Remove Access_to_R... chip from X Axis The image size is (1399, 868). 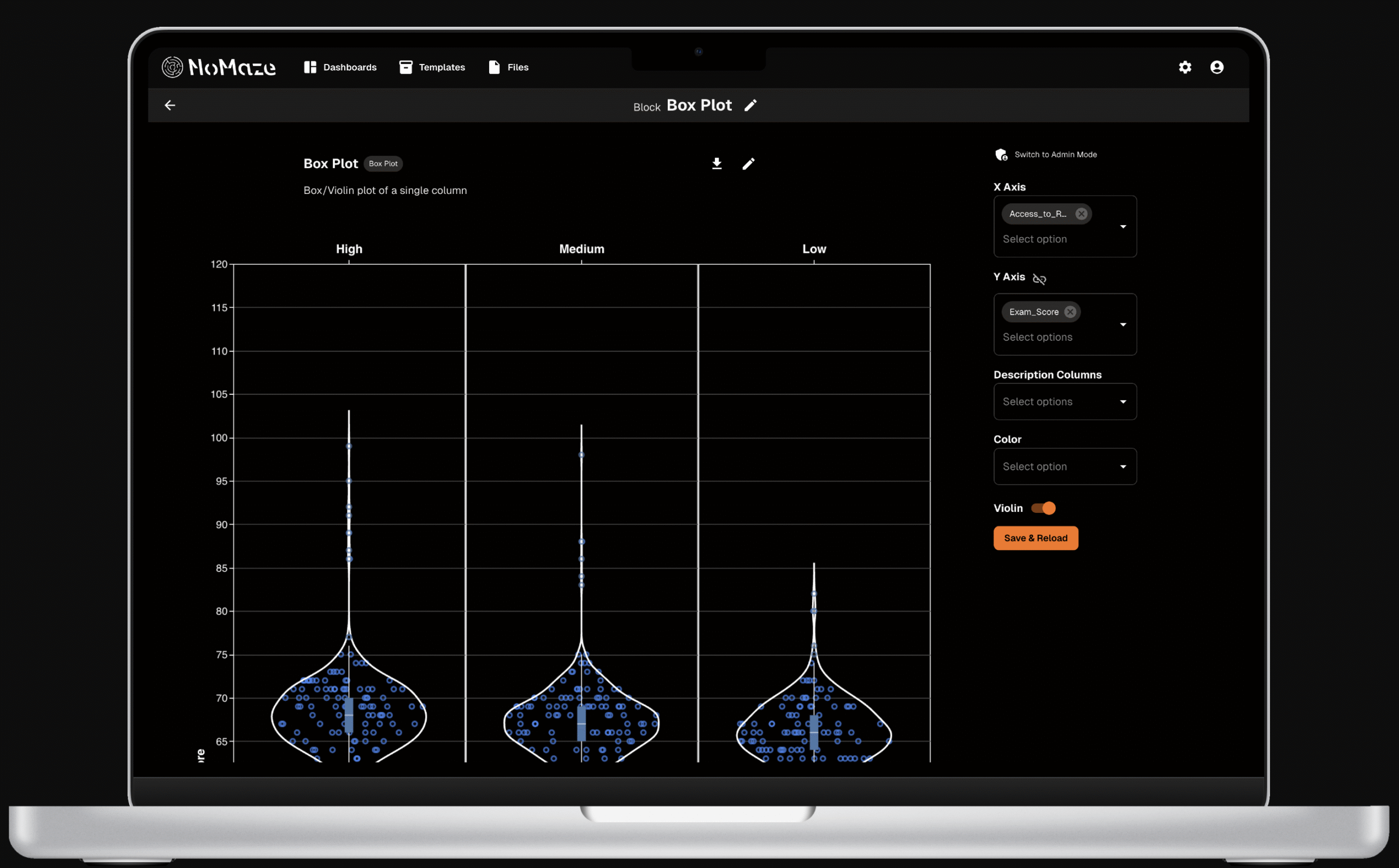(1081, 214)
